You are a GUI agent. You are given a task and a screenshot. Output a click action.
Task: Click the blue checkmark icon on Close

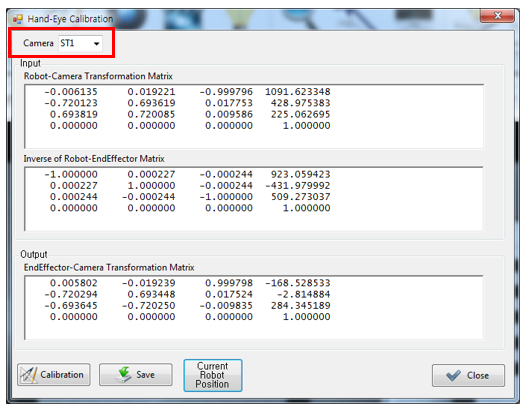click(x=453, y=375)
